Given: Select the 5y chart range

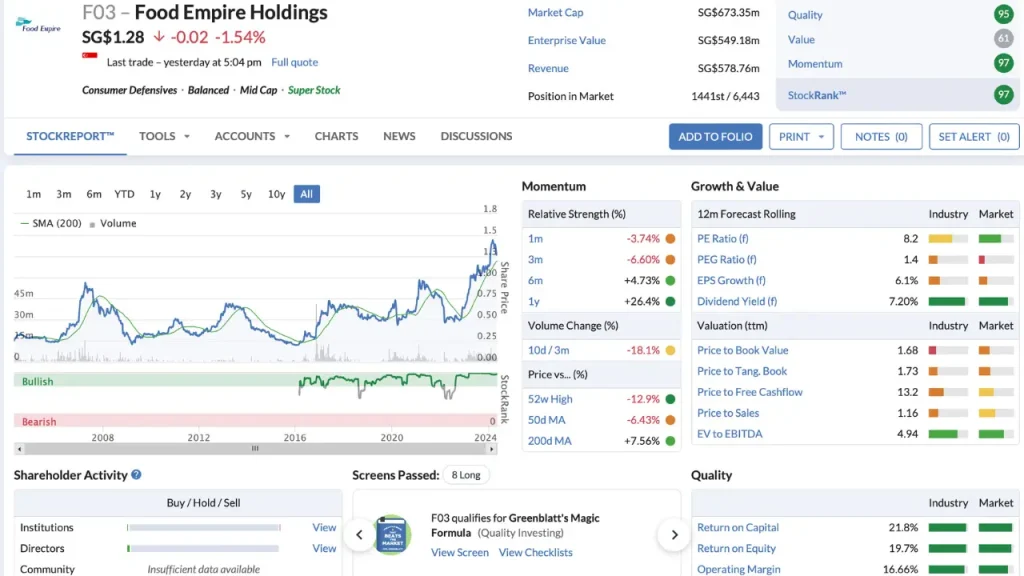Looking at the screenshot, I should [x=246, y=194].
